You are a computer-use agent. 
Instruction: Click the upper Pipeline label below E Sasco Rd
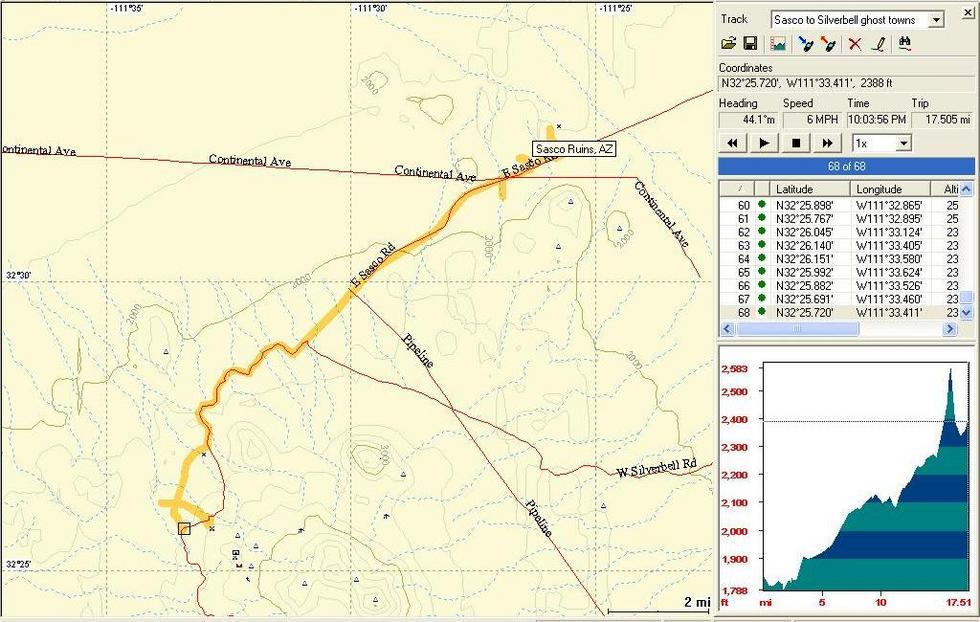coord(418,351)
